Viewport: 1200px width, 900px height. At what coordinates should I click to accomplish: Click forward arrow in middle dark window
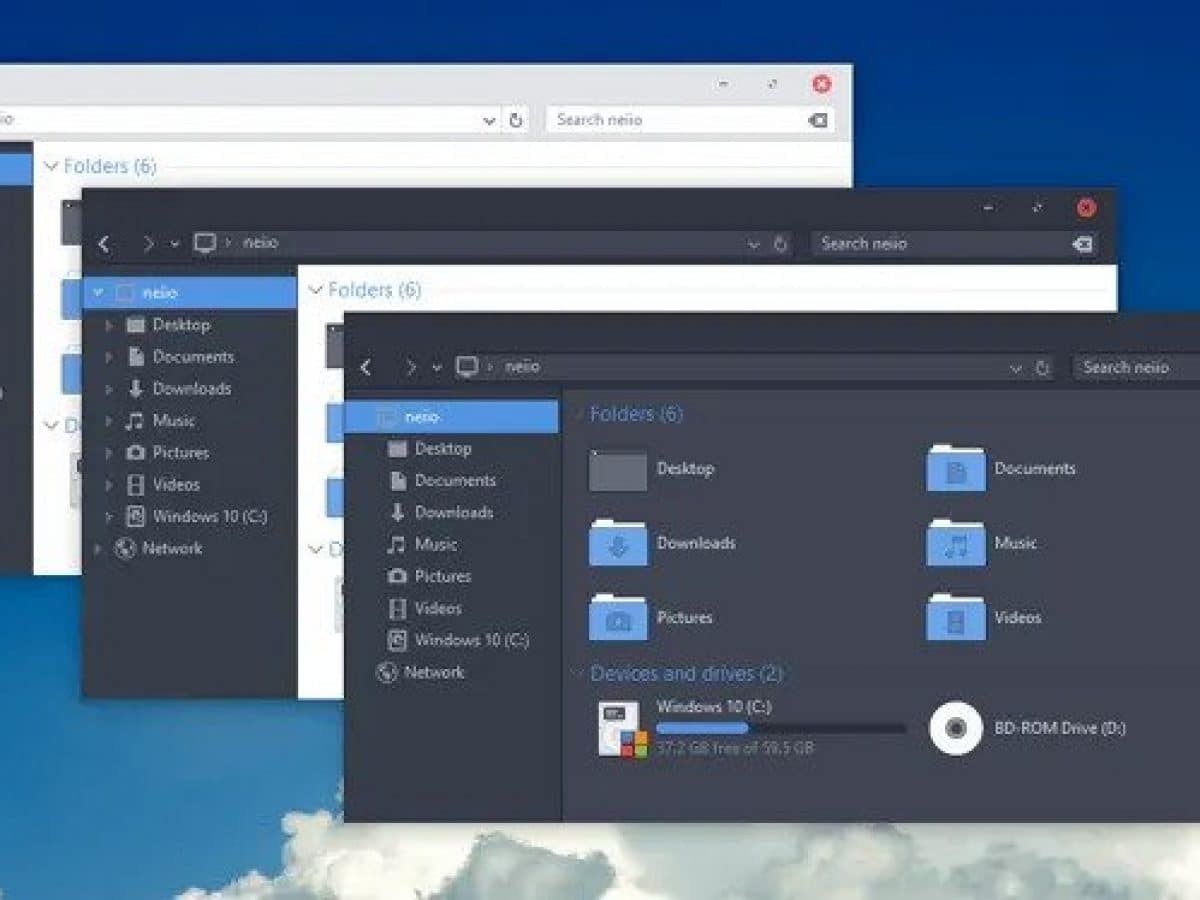[x=148, y=243]
